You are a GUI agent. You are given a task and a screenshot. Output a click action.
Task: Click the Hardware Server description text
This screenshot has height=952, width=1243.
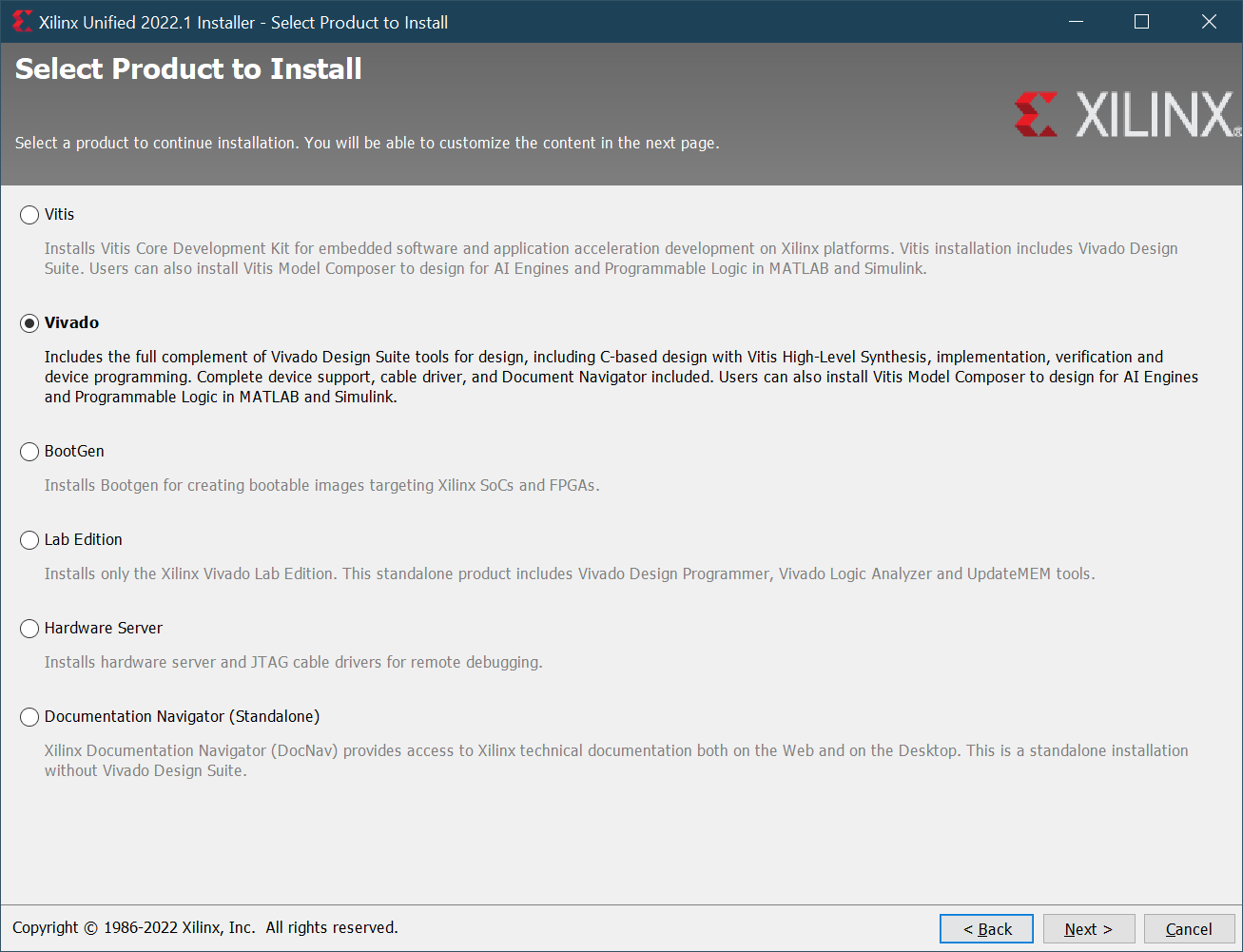(293, 663)
